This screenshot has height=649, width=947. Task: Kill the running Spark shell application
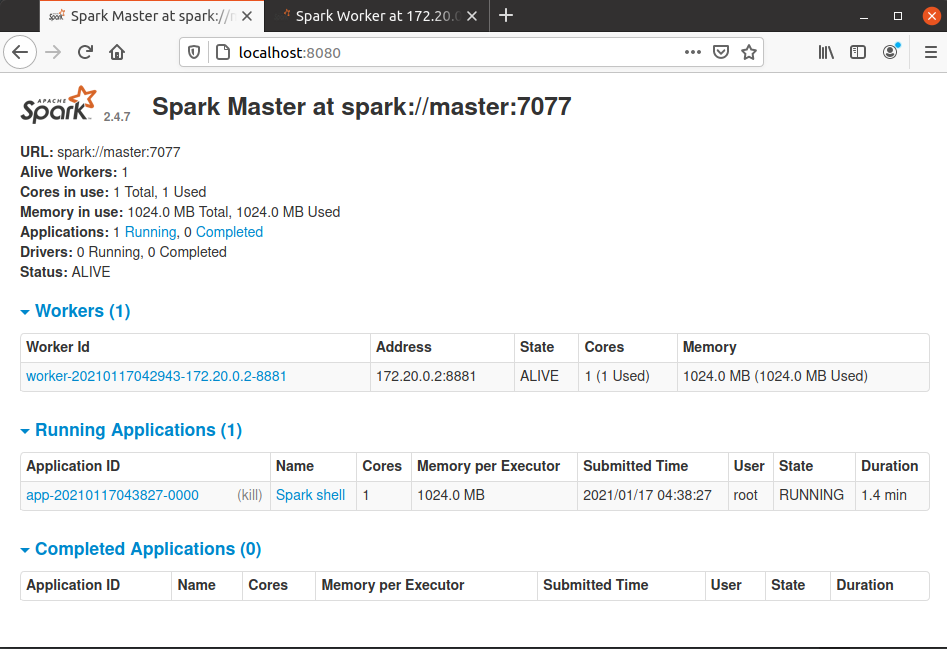[x=249, y=495]
